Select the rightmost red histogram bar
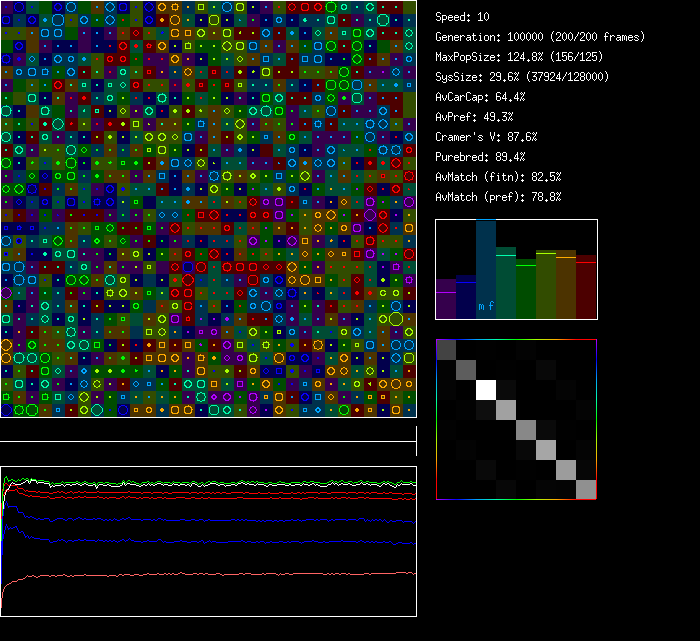 click(x=586, y=288)
